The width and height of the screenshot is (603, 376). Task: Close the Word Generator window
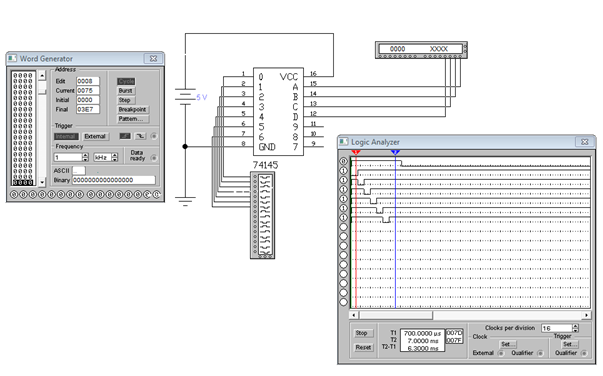click(x=153, y=58)
